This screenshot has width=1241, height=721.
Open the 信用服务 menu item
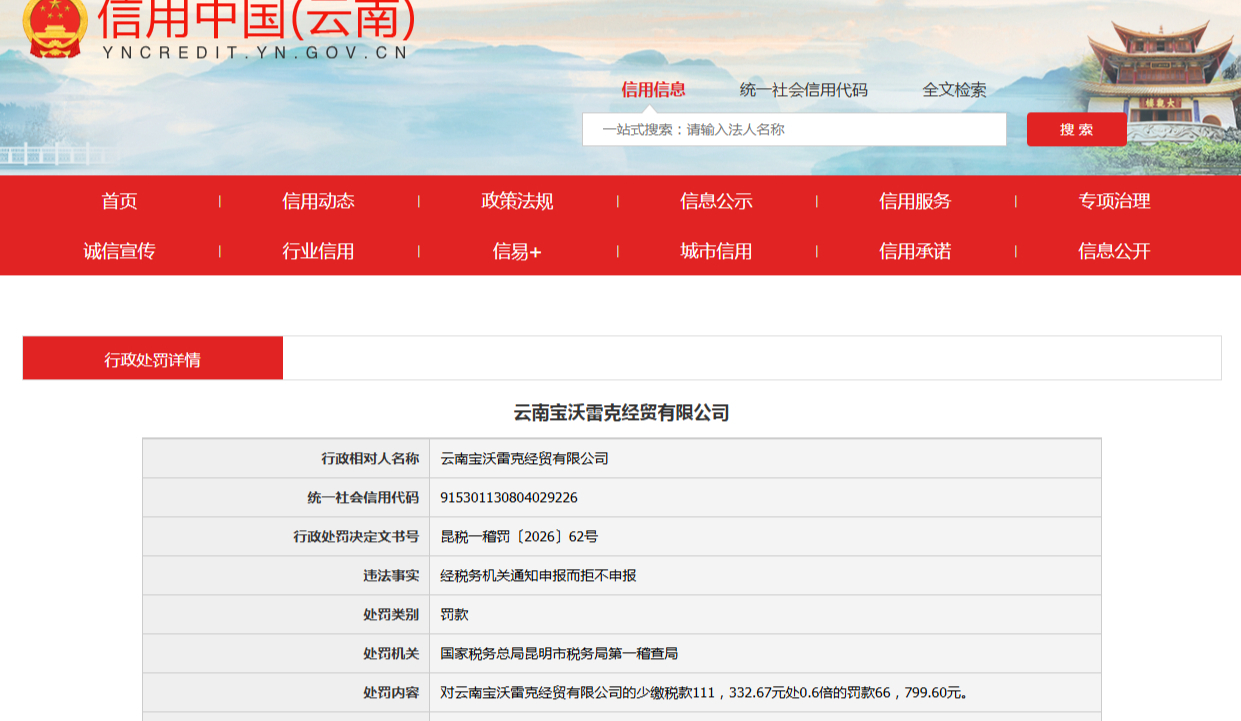[x=915, y=201]
